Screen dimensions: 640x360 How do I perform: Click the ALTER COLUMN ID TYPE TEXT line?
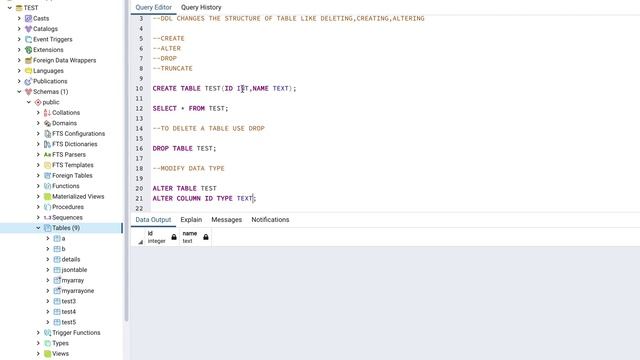[x=204, y=198]
